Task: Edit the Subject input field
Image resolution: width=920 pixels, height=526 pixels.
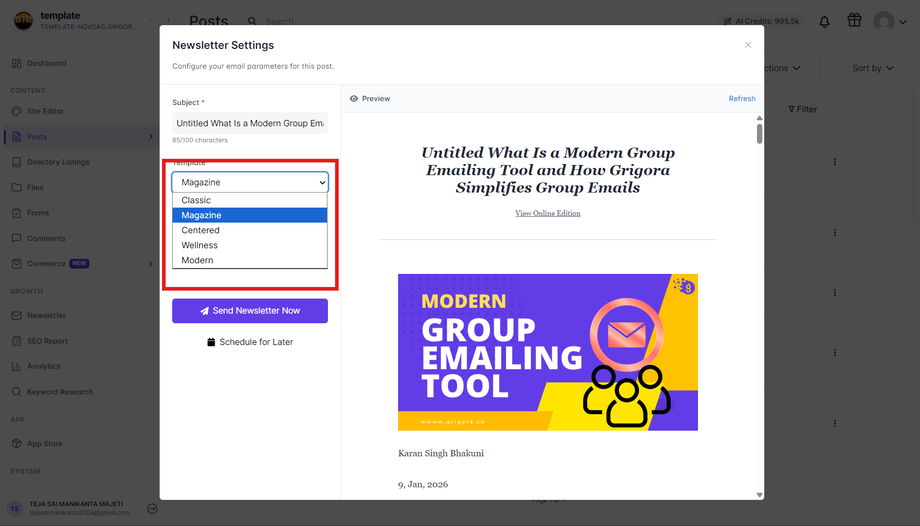Action: click(x=250, y=123)
